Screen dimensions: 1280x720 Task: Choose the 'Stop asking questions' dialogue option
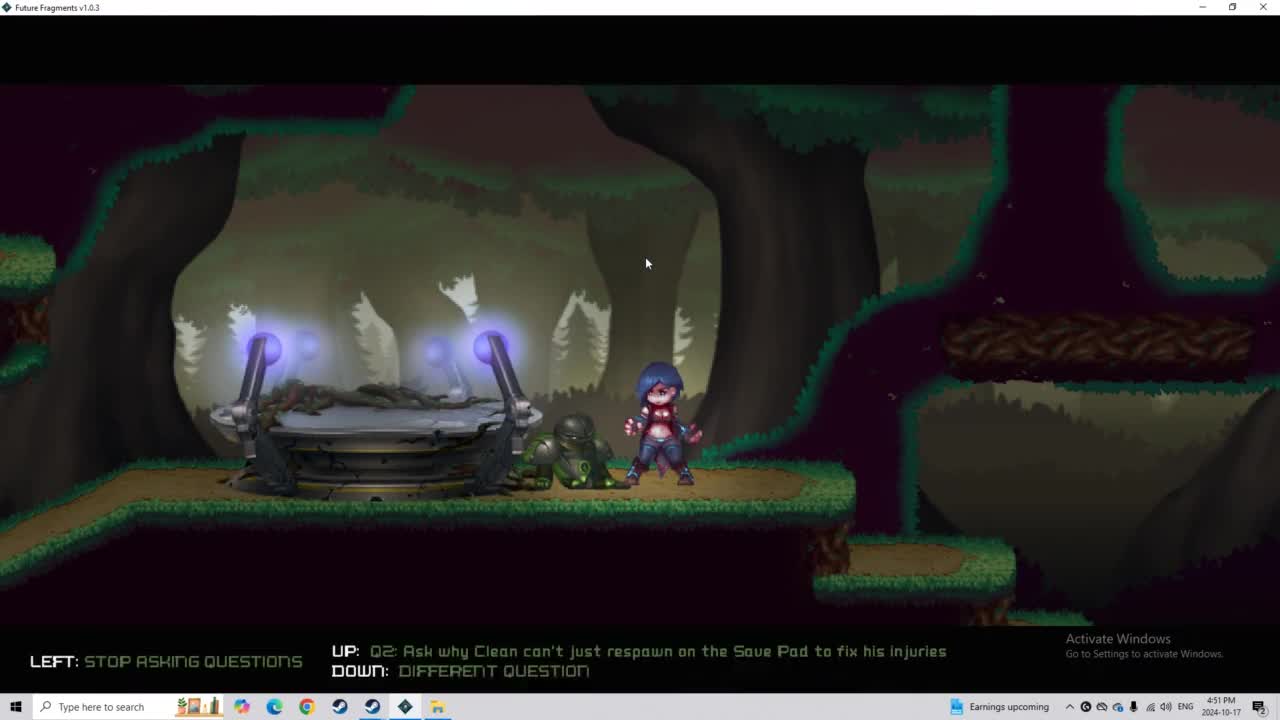click(x=166, y=662)
